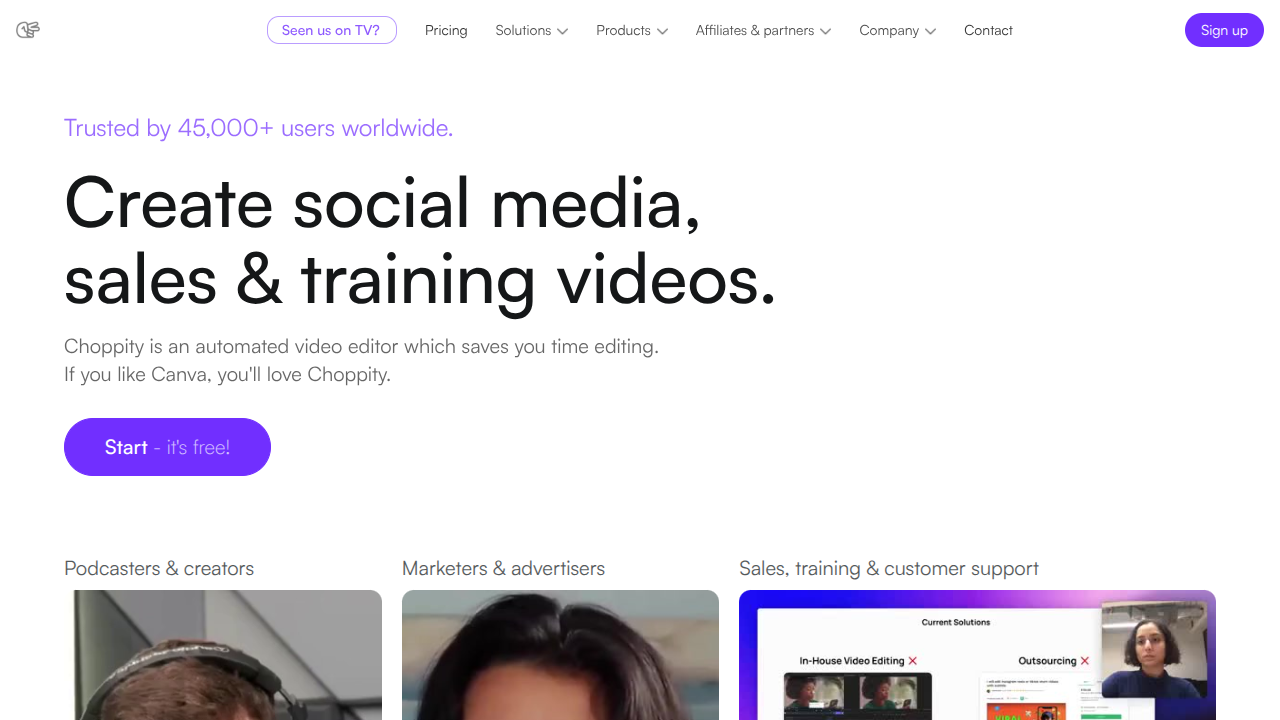1280x720 pixels.
Task: Open the Contact page from the navigation
Action: [x=988, y=31]
